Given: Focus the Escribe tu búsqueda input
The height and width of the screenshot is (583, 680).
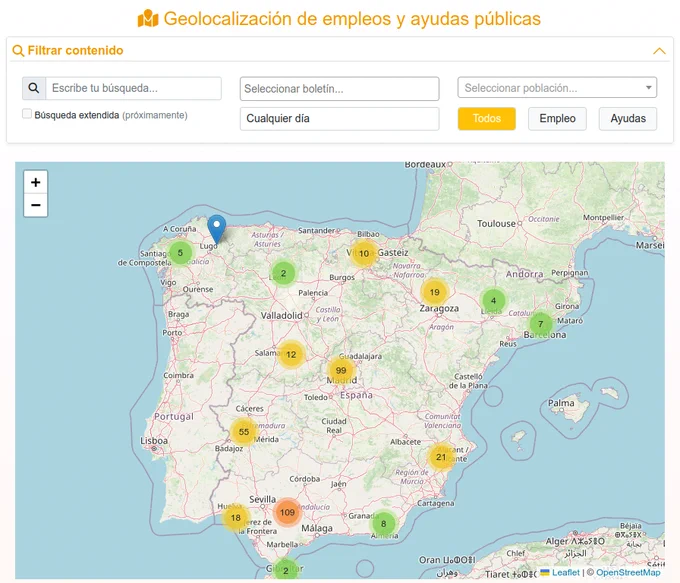Looking at the screenshot, I should tap(134, 88).
